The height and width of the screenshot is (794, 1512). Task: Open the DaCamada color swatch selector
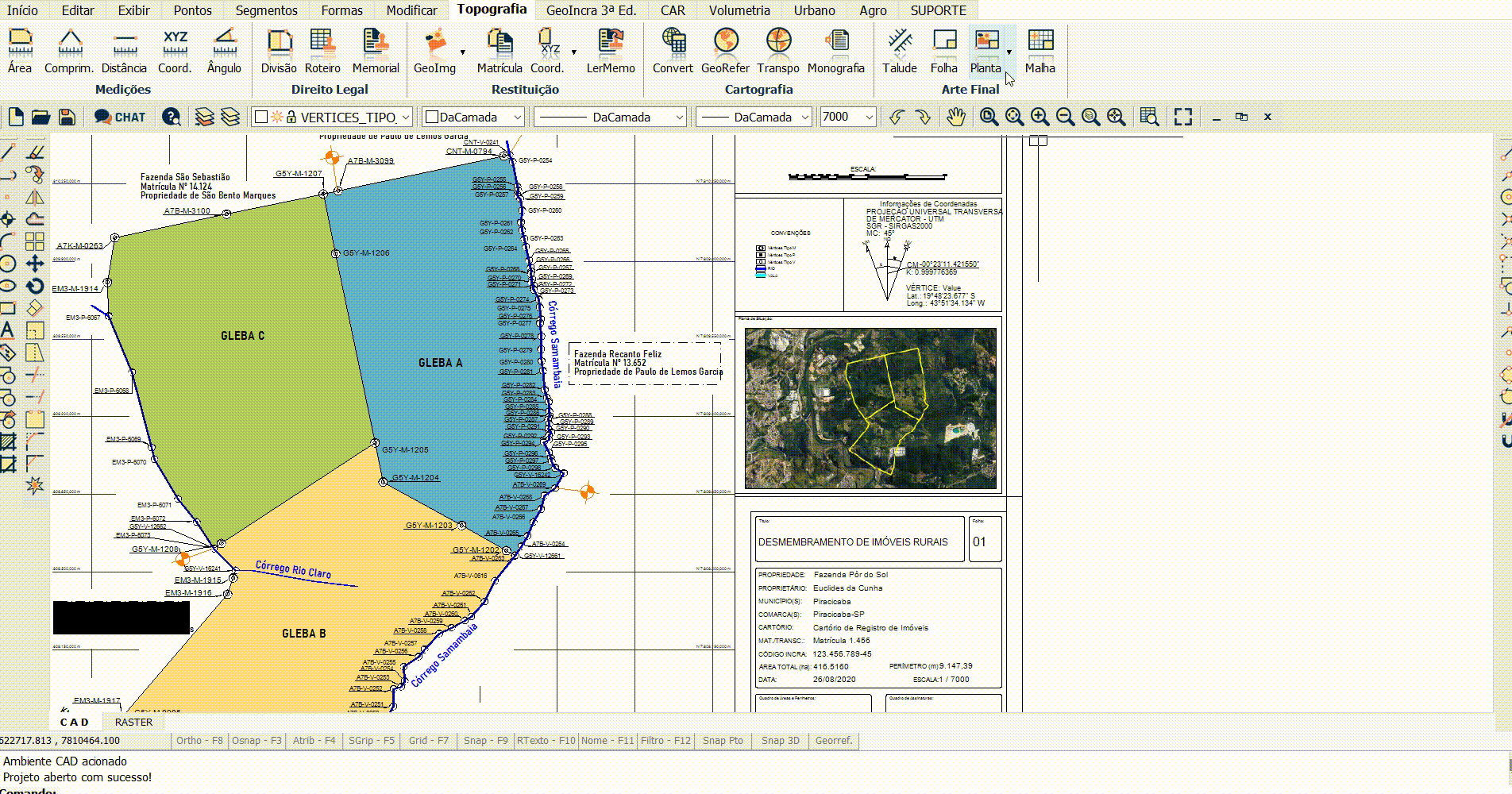tap(473, 118)
